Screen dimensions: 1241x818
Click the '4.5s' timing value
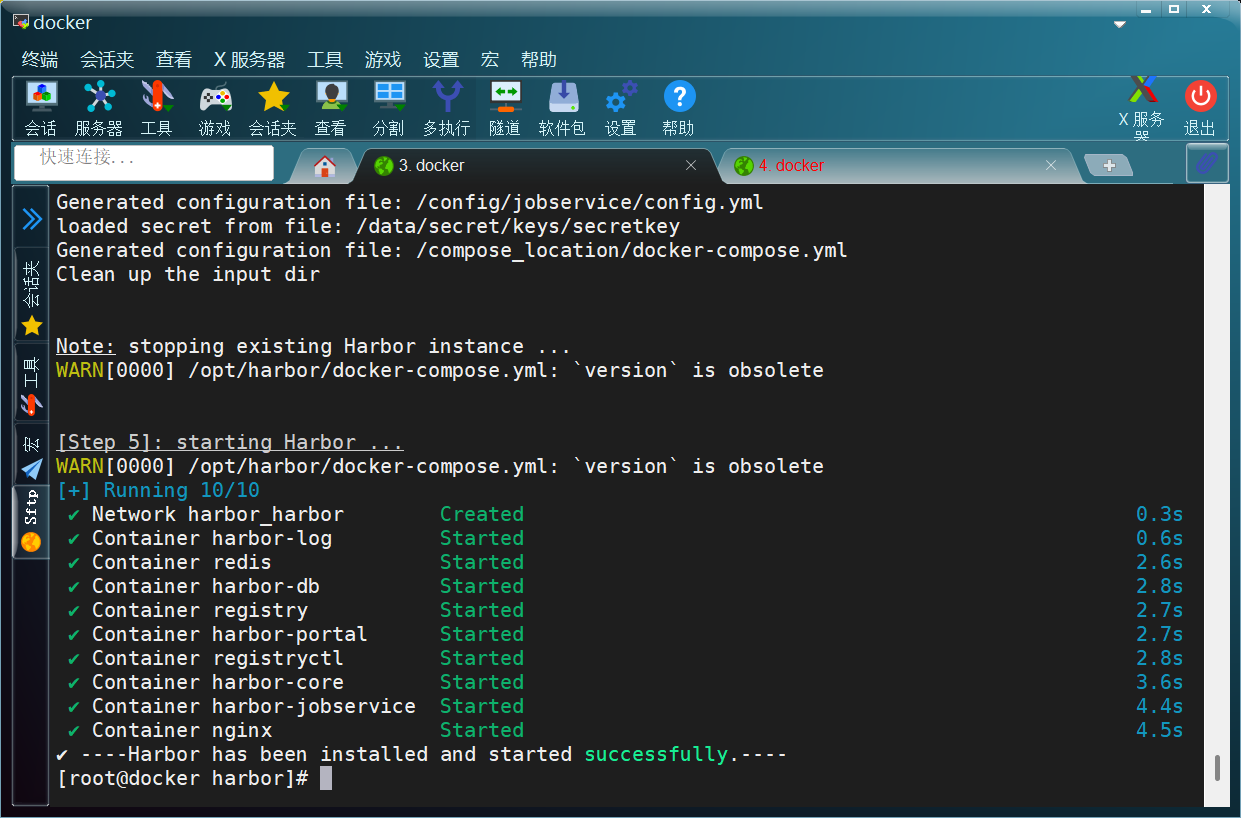(1160, 730)
